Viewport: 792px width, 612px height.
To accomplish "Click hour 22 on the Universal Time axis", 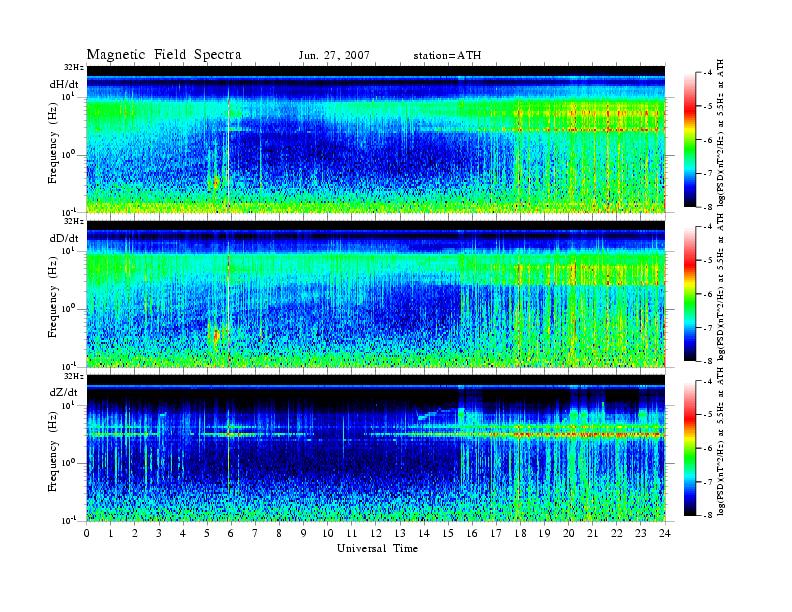I will coord(617,533).
